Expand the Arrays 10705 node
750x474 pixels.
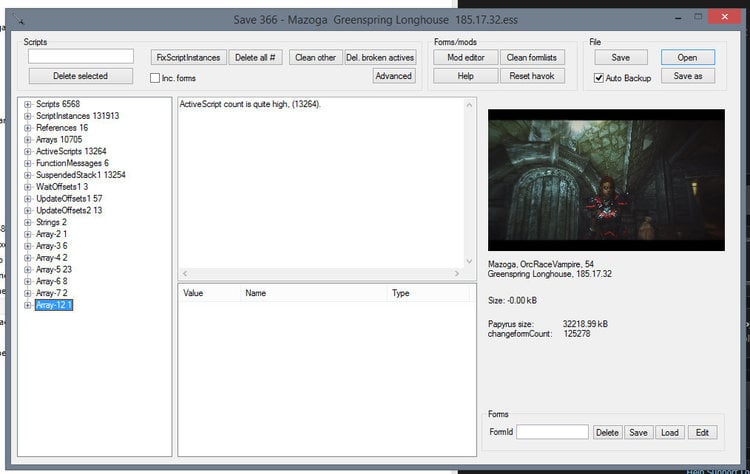tap(28, 140)
